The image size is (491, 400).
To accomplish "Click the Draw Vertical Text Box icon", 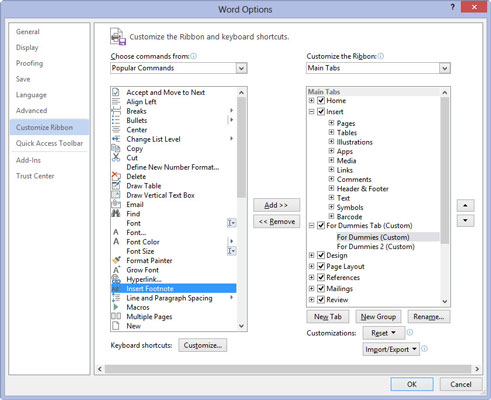I will (116, 195).
